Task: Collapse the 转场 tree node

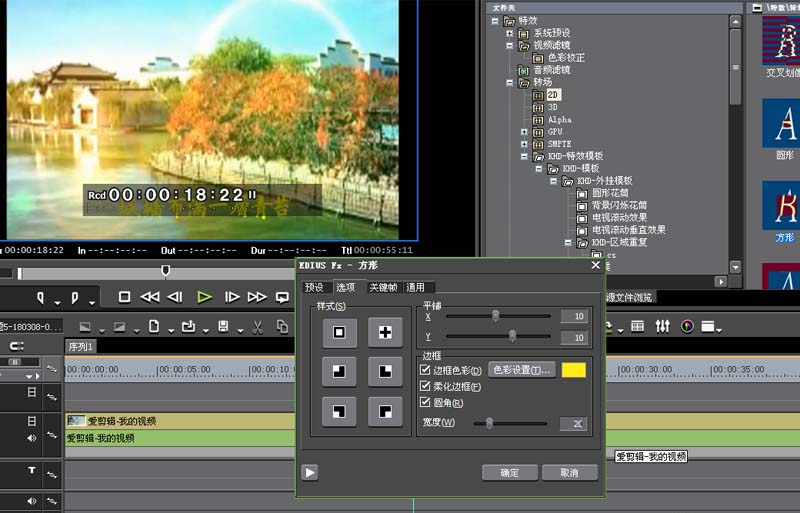Action: click(509, 82)
